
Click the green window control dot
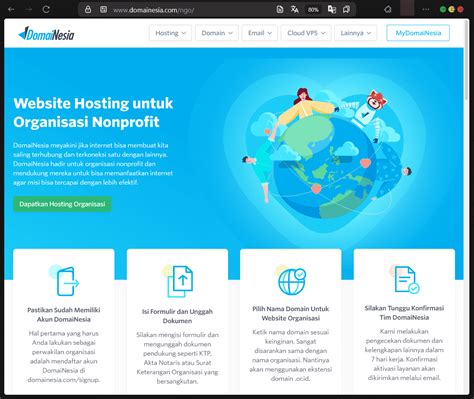point(443,9)
